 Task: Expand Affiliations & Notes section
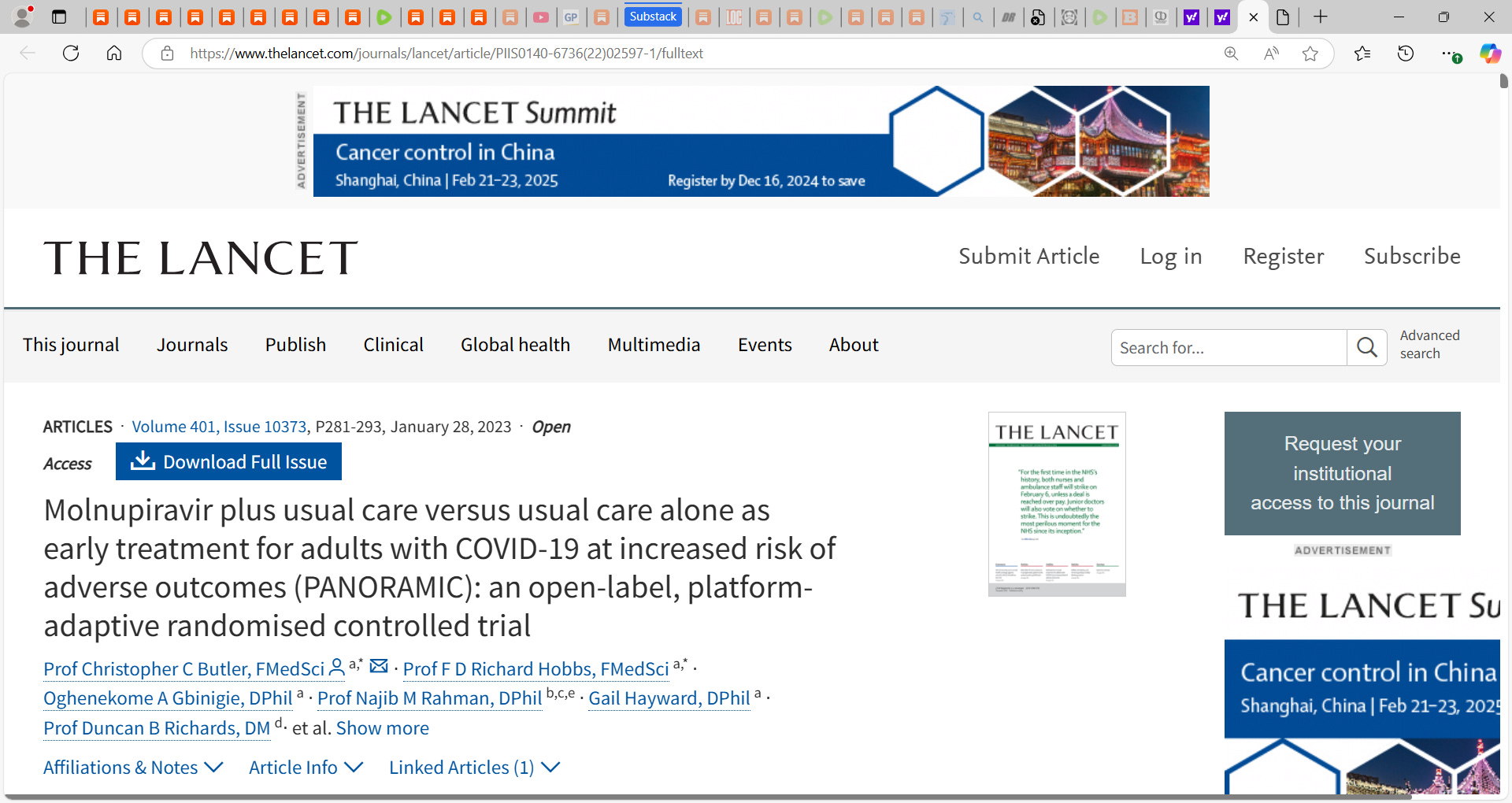tap(133, 768)
